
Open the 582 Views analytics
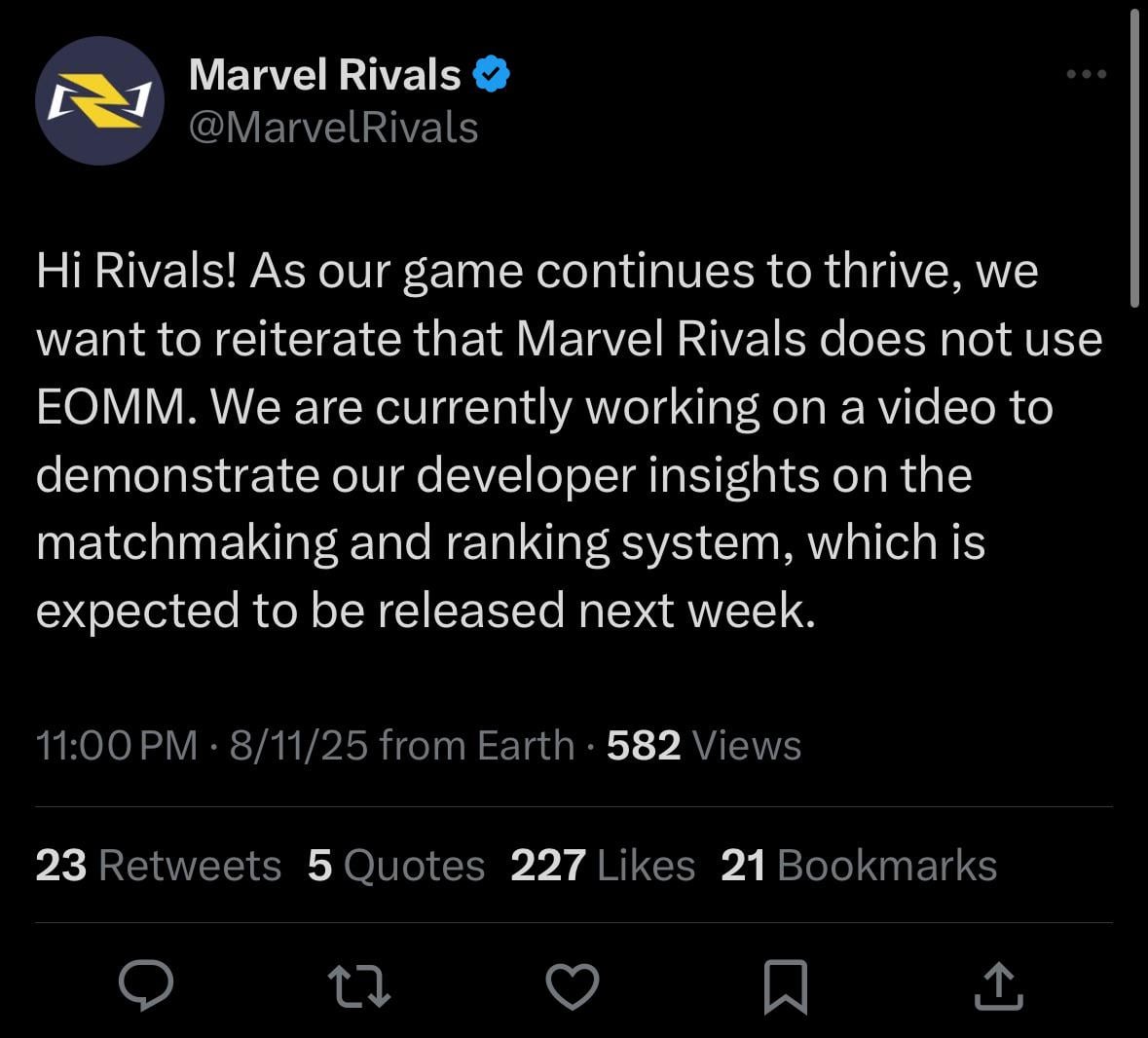[704, 745]
